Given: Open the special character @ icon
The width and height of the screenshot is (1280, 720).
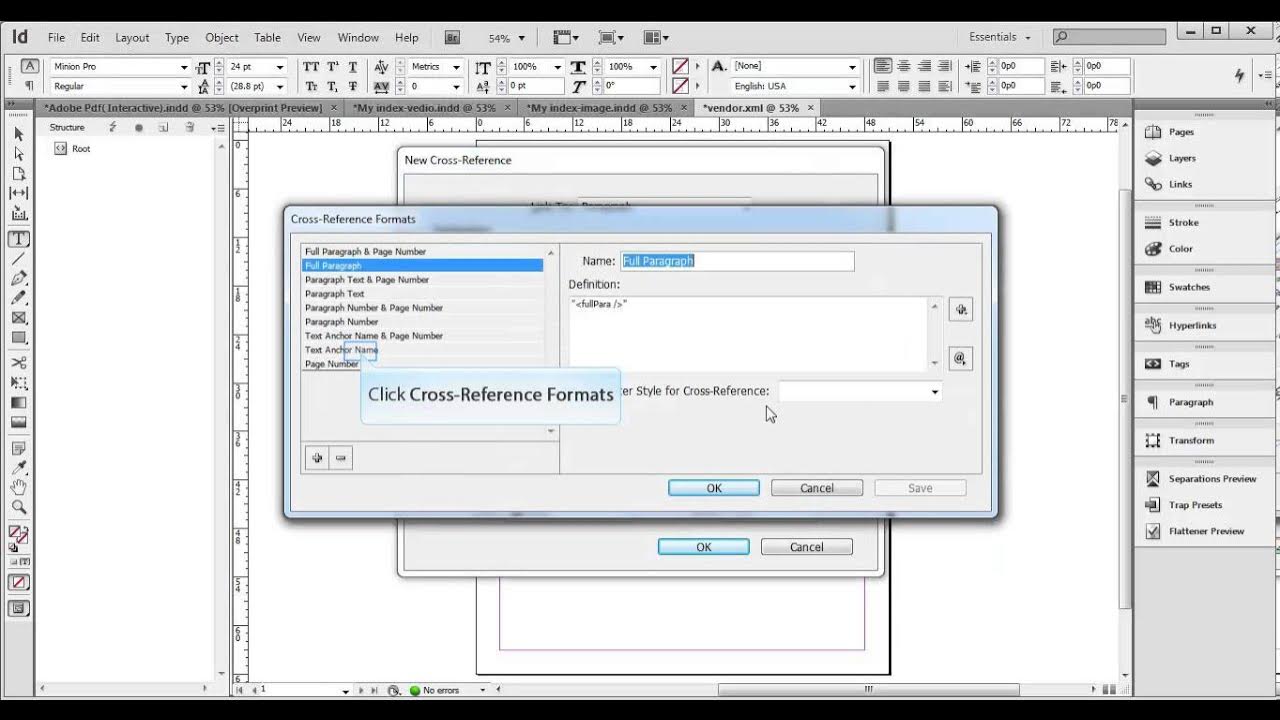Looking at the screenshot, I should (960, 358).
